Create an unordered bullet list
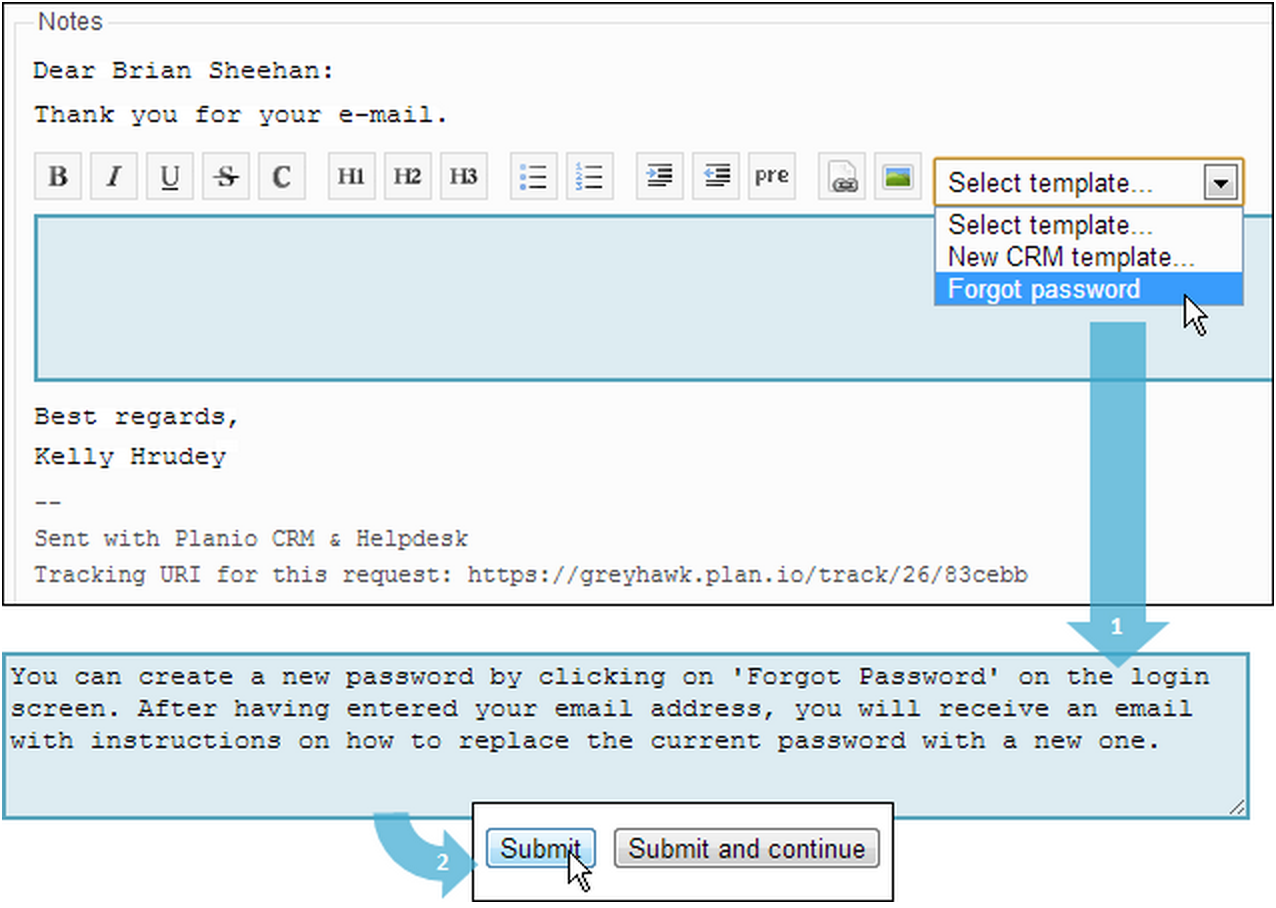1276x908 pixels. tap(534, 177)
